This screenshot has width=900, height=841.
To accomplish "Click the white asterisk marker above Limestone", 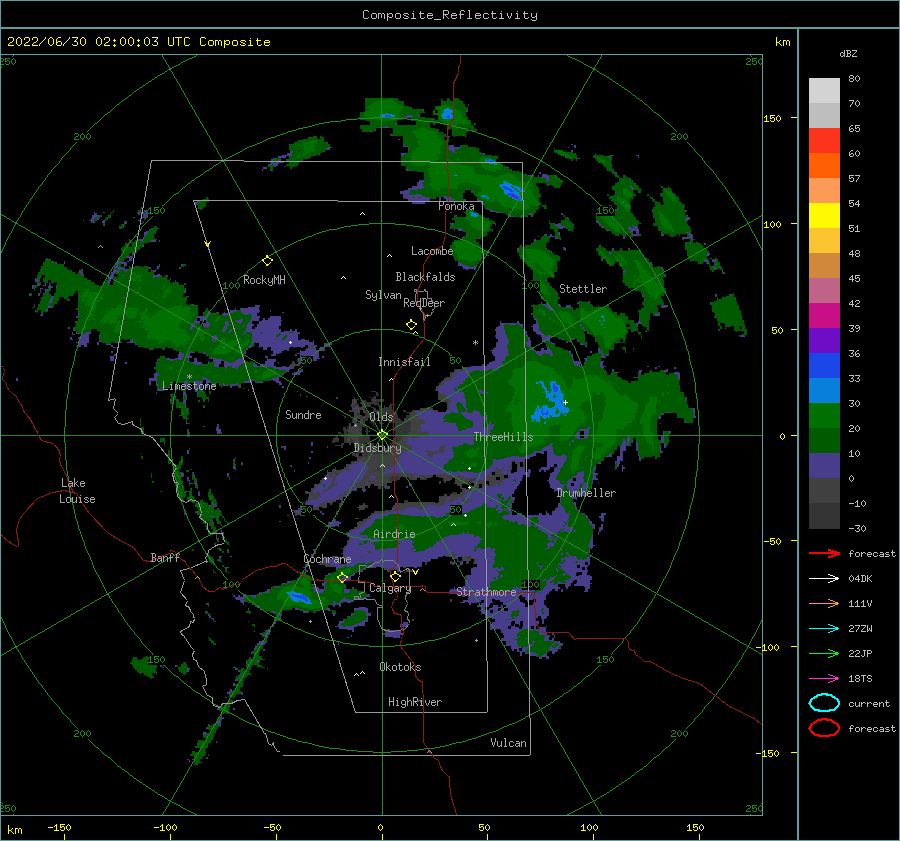I will 189,377.
